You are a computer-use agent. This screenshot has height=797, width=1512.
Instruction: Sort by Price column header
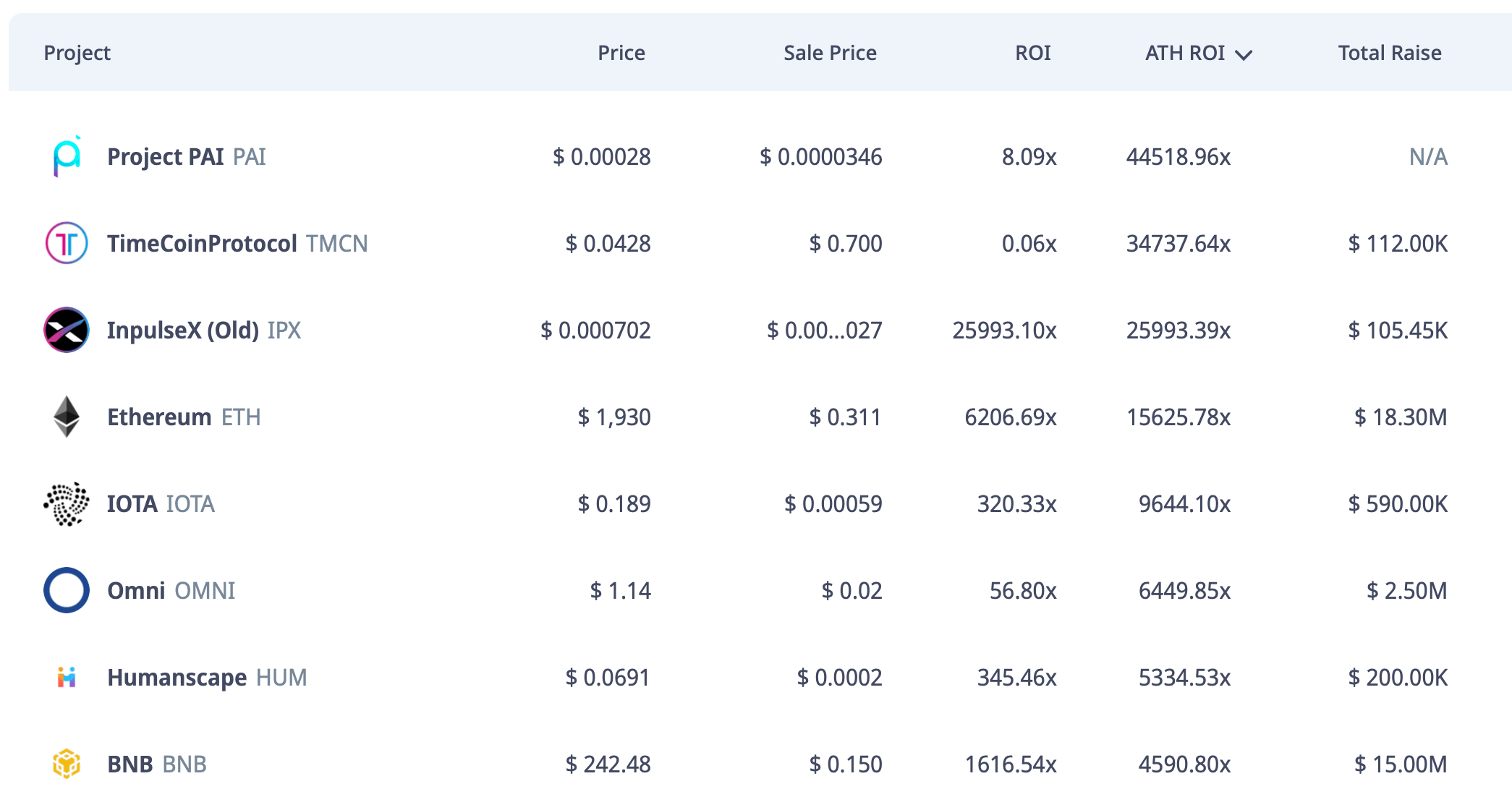pyautogui.click(x=621, y=53)
